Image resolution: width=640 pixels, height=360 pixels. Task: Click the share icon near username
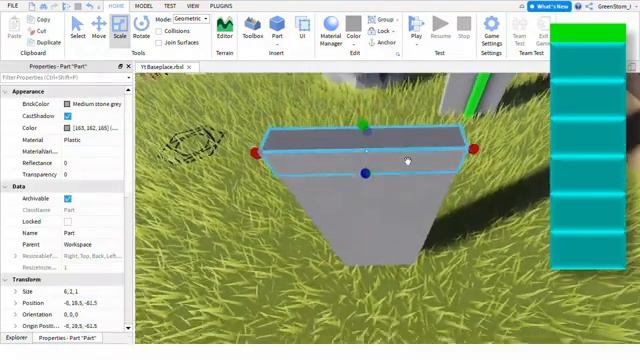click(x=589, y=6)
